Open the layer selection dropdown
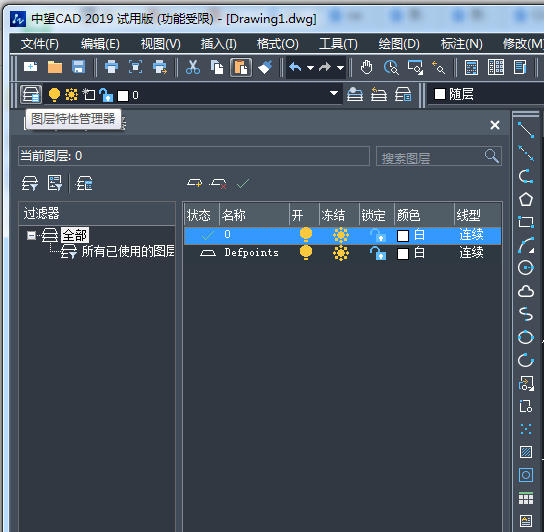 pyautogui.click(x=334, y=93)
